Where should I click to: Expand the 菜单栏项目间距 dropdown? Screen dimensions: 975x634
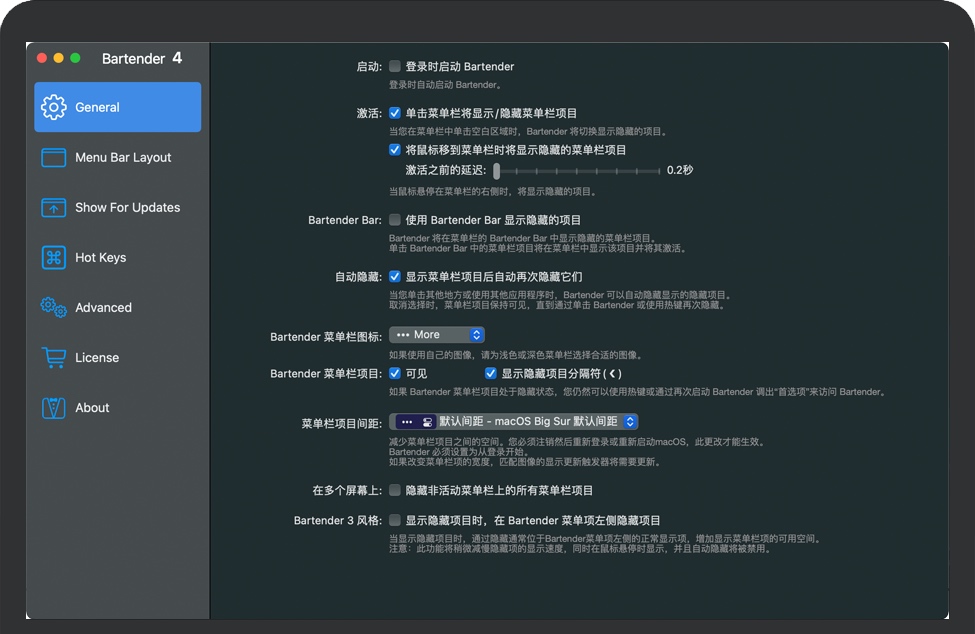click(515, 422)
